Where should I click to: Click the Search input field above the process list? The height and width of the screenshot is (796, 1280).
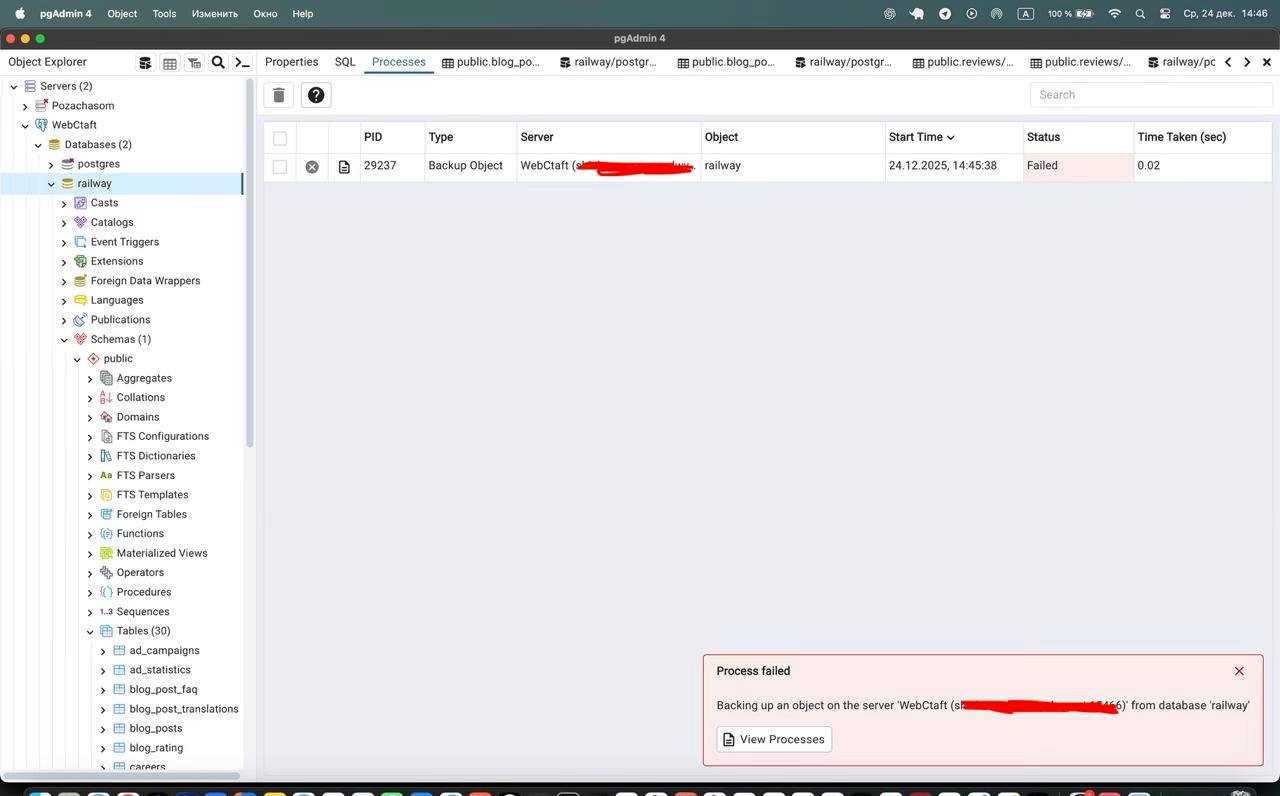pos(1150,94)
